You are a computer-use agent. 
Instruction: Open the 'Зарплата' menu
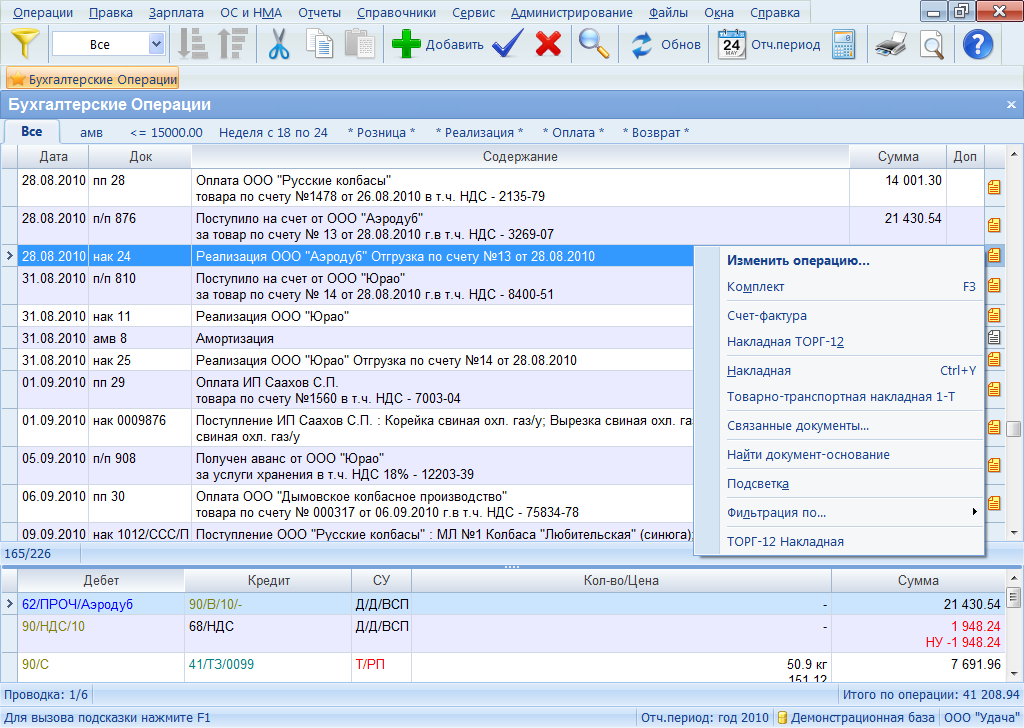(176, 13)
